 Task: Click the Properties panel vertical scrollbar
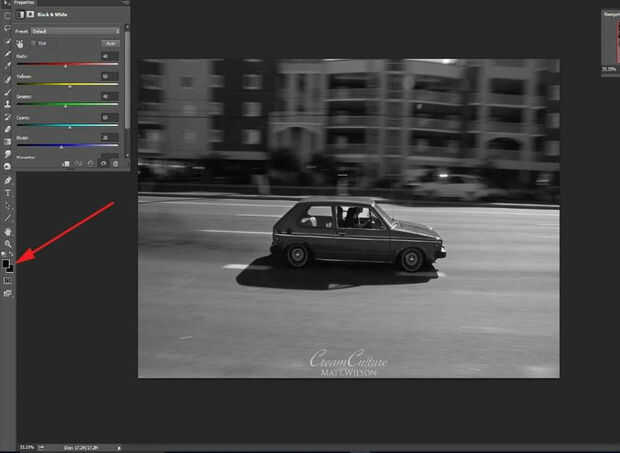[127, 79]
